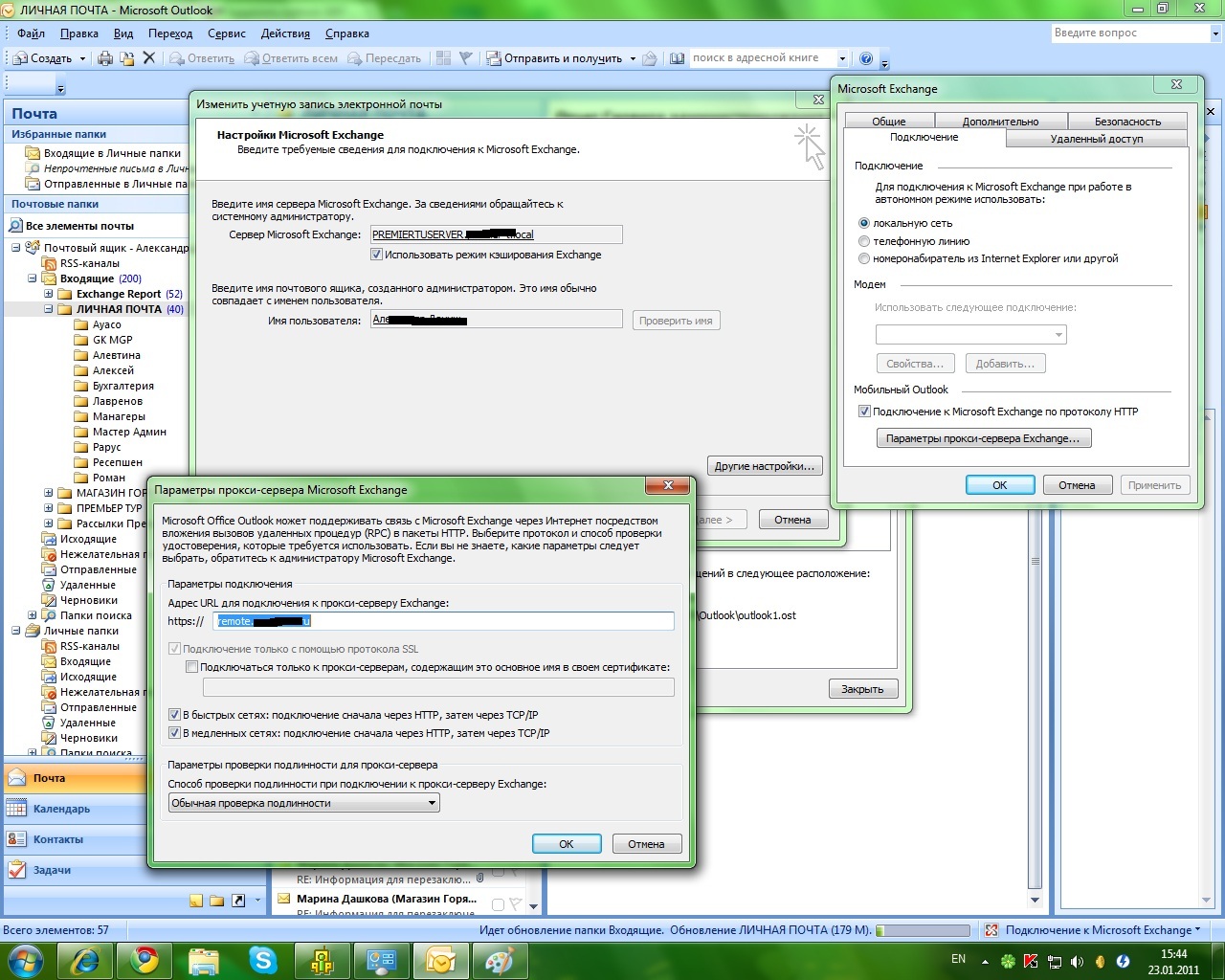1225x980 pixels.
Task: Click the Outlook icon on the taskbar
Action: coord(441,961)
